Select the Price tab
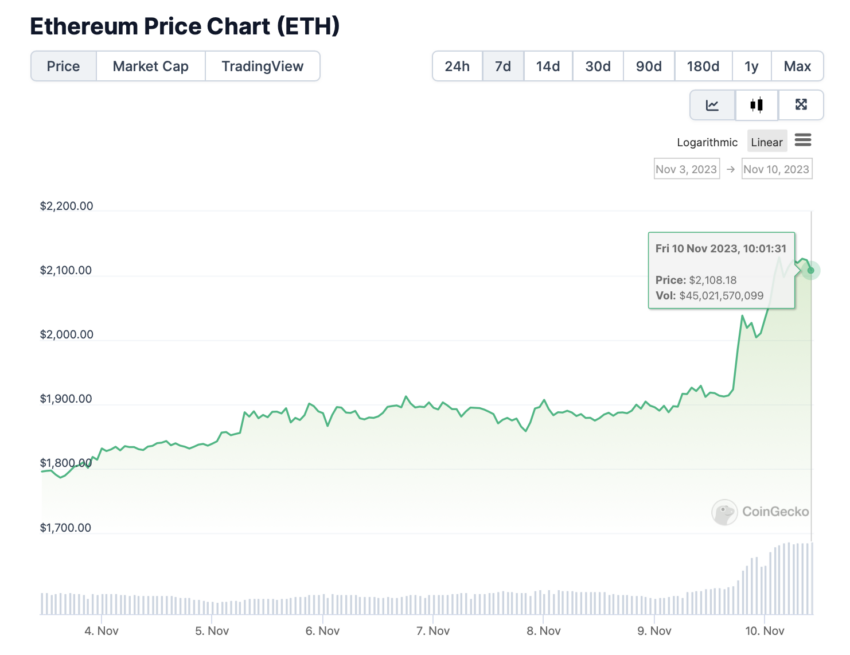This screenshot has width=850, height=655. 63,66
